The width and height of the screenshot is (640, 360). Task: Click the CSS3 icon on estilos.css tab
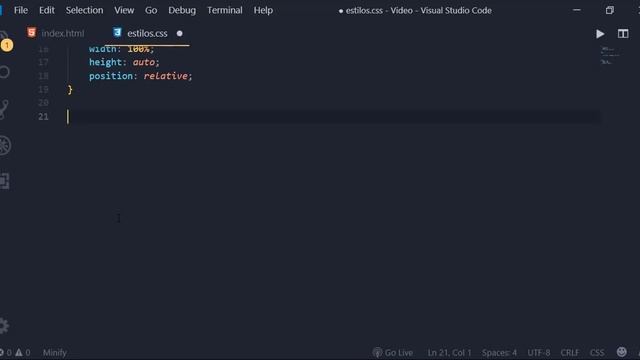coord(117,33)
